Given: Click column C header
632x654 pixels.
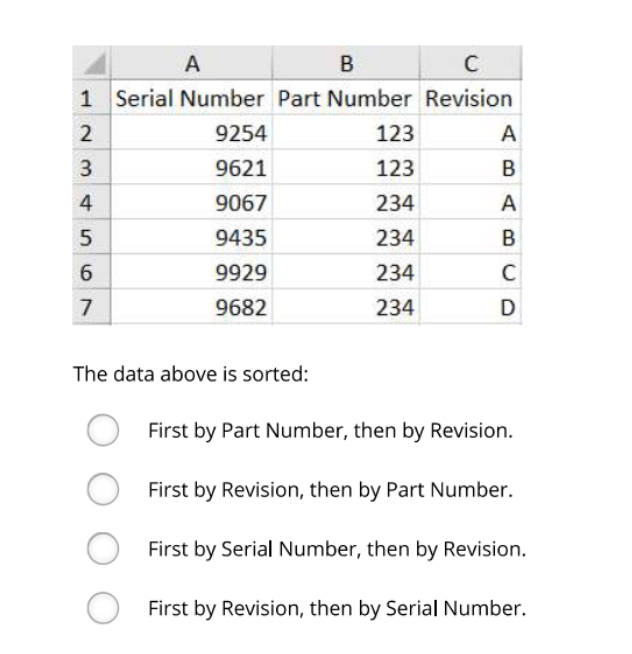Looking at the screenshot, I should tap(469, 64).
